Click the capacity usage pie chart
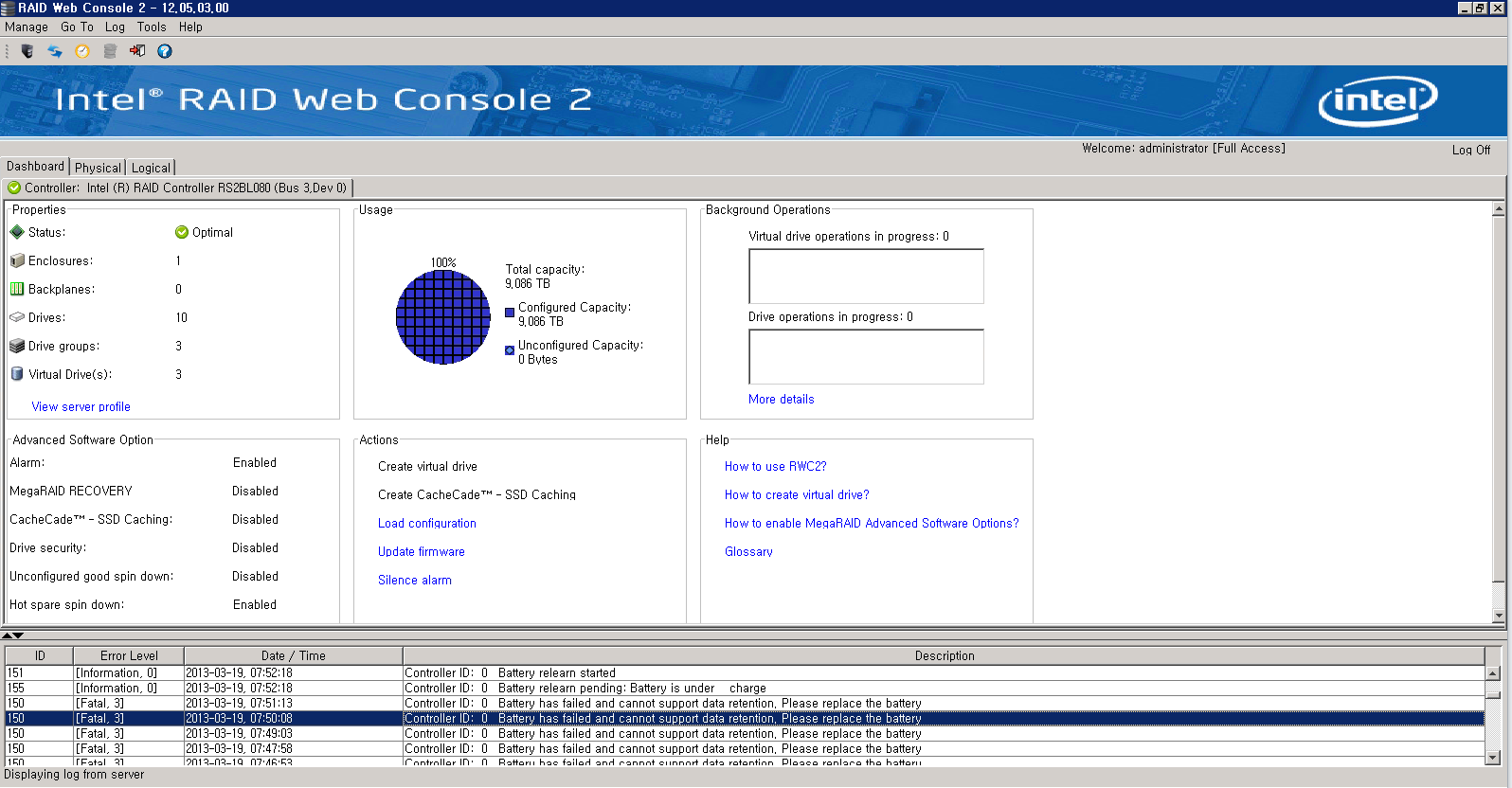This screenshot has width=1512, height=788. tap(443, 317)
